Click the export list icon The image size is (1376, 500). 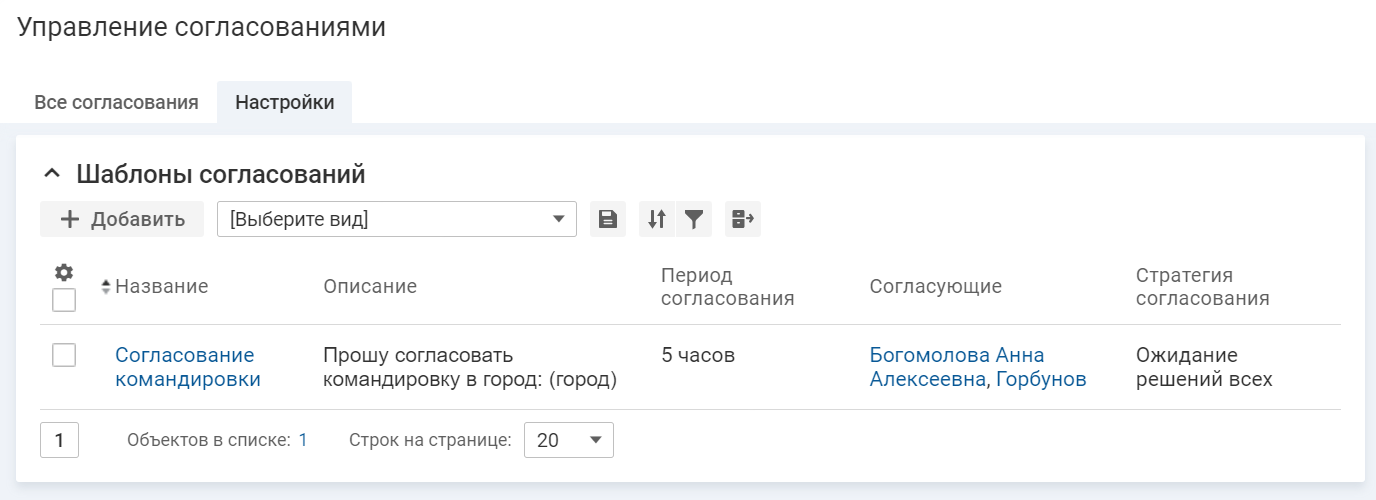(743, 219)
